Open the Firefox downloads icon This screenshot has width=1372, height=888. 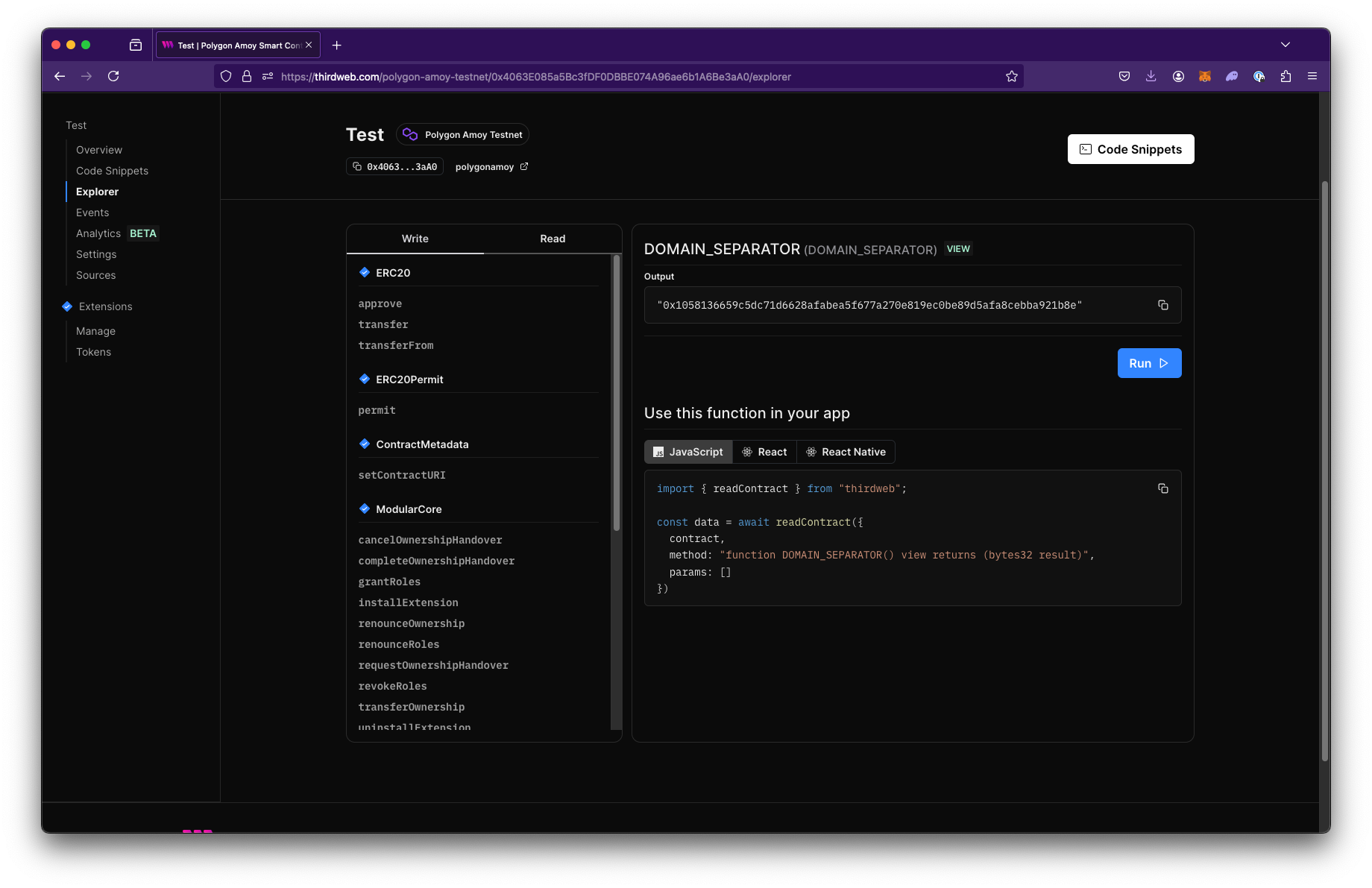(x=1151, y=76)
